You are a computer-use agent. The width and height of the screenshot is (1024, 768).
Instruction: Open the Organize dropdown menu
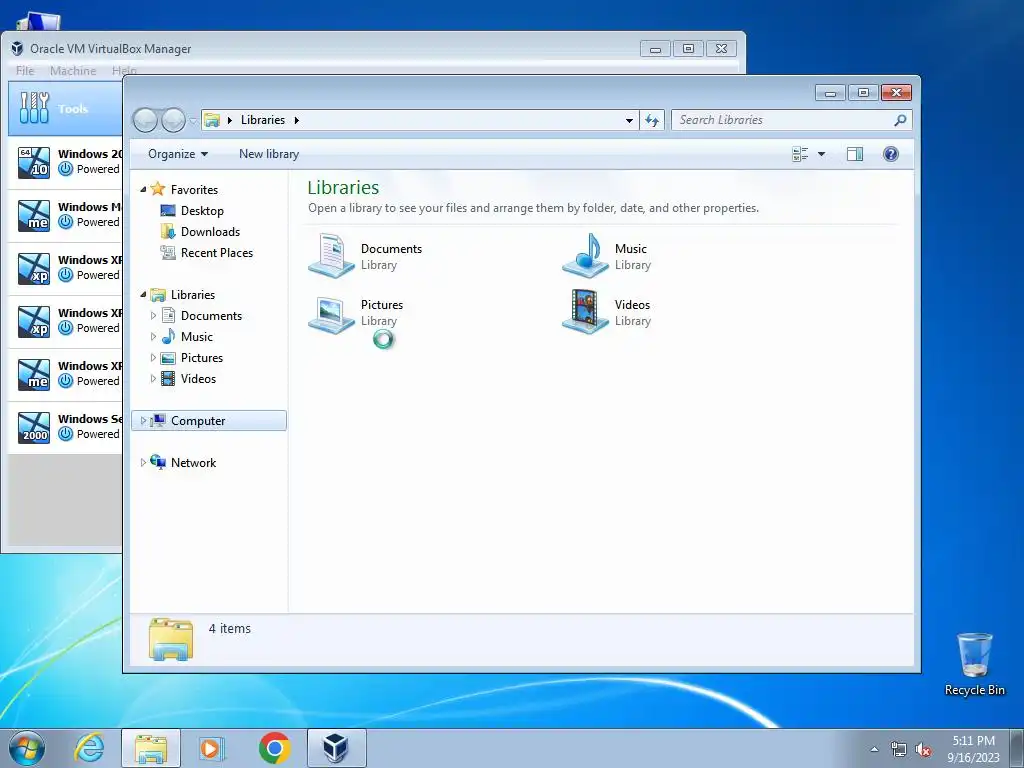tap(178, 154)
